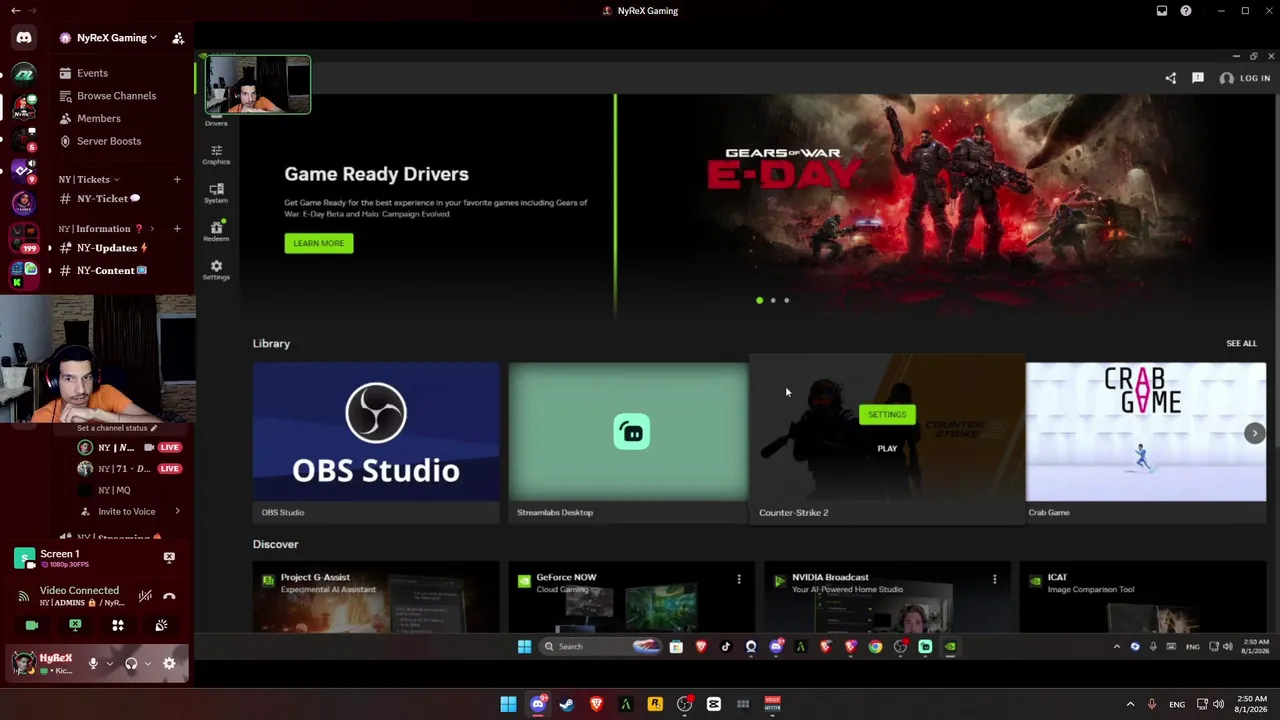Screen dimensions: 1280x720
Task: Open Discord inbox icon in title bar
Action: (1162, 11)
